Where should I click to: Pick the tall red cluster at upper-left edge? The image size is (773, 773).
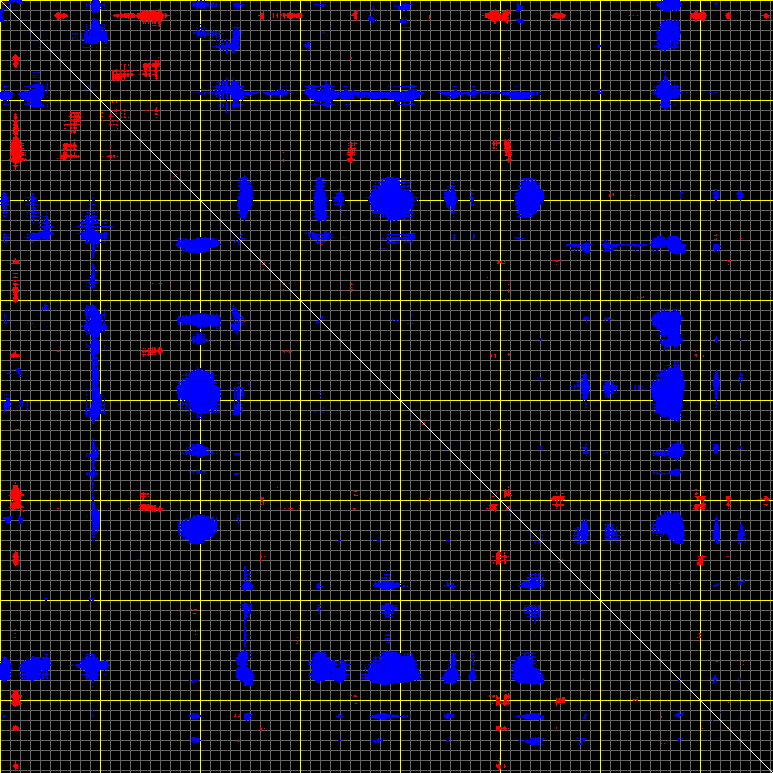pyautogui.click(x=16, y=140)
